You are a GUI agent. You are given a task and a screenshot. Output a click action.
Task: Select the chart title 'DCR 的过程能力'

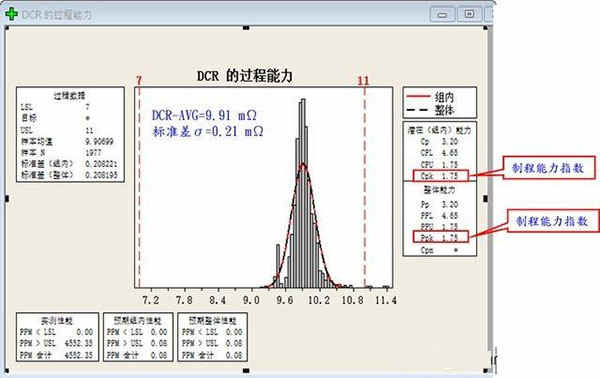(x=245, y=76)
